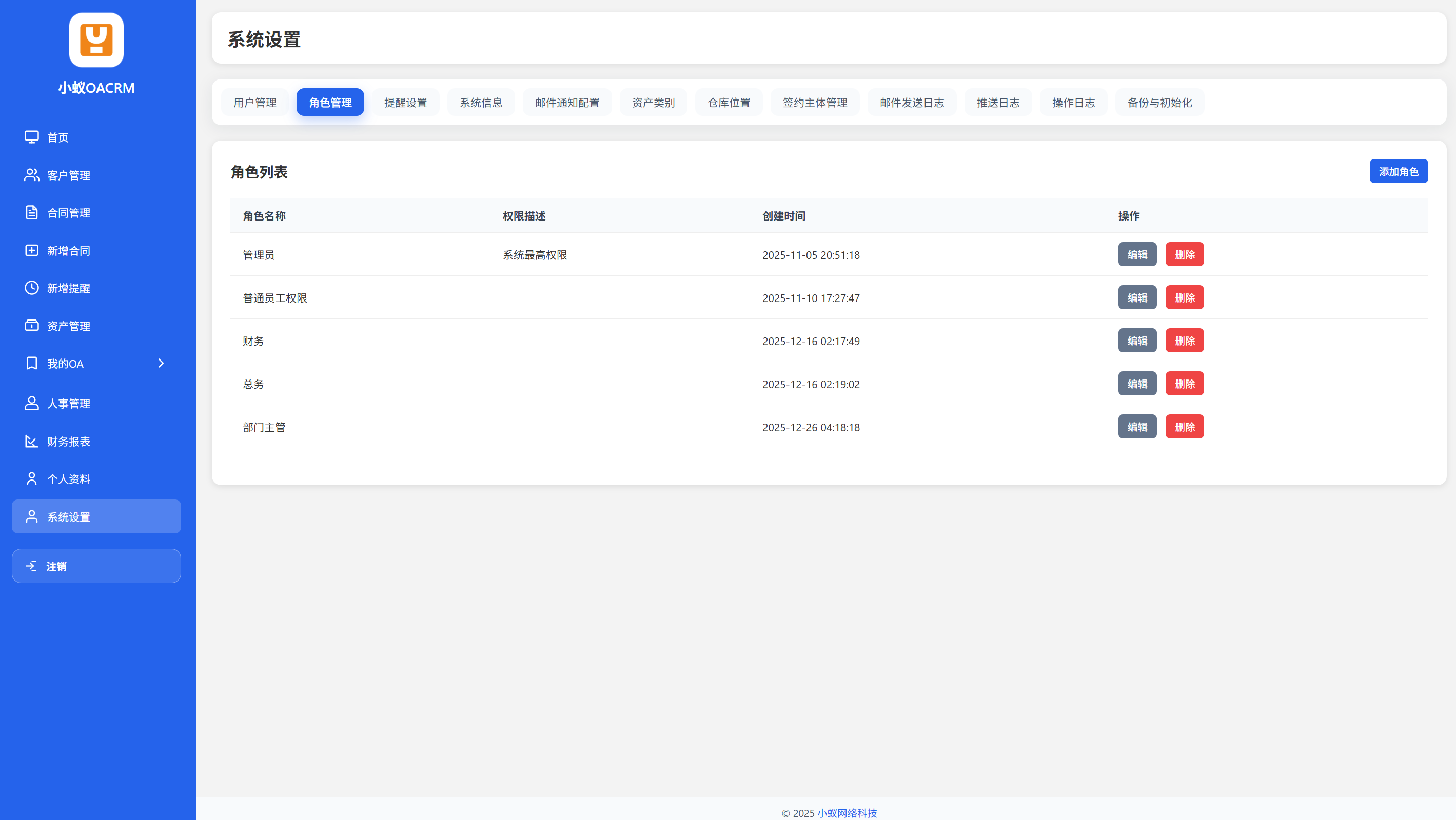The image size is (1456, 820).
Task: Delete the 部门主管 role
Action: (x=1185, y=427)
